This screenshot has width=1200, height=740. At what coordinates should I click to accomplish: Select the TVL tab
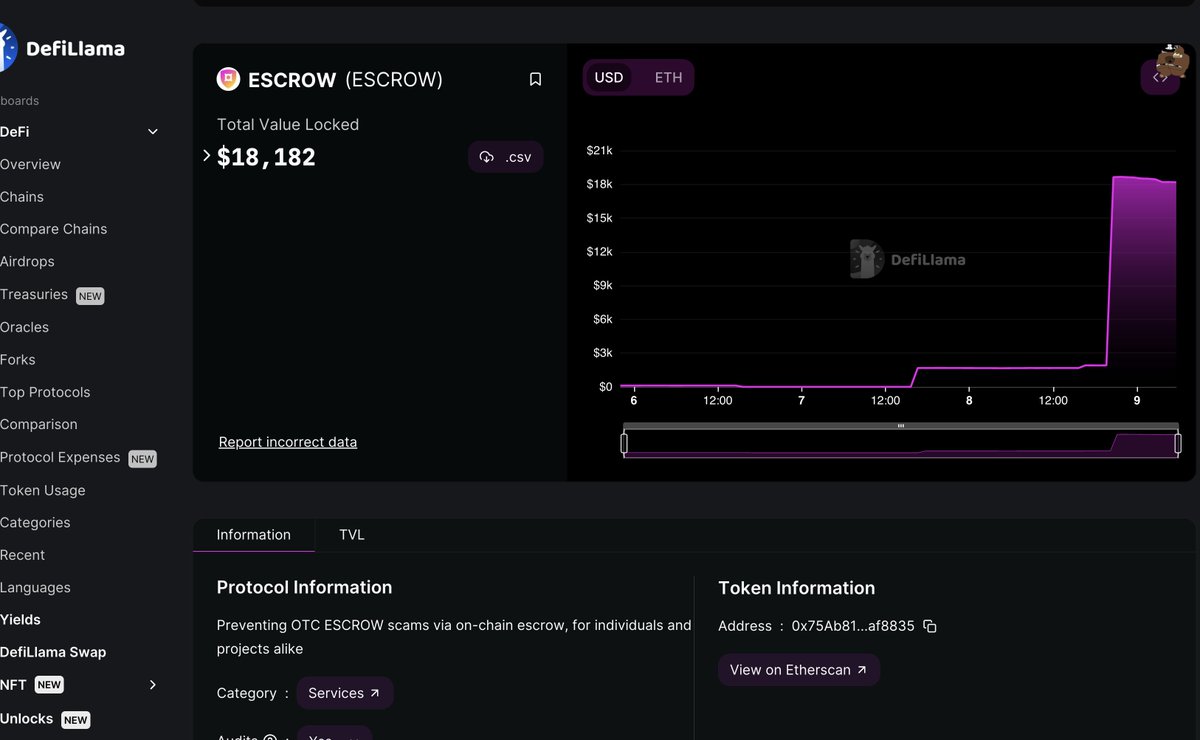pyautogui.click(x=352, y=535)
